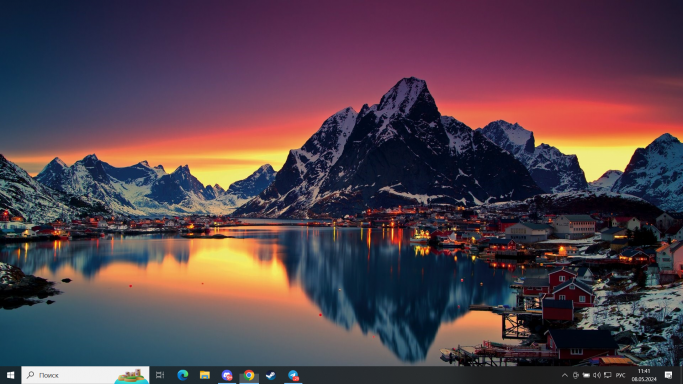The height and width of the screenshot is (384, 683).
Task: Open Task View from the taskbar
Action: point(160,375)
